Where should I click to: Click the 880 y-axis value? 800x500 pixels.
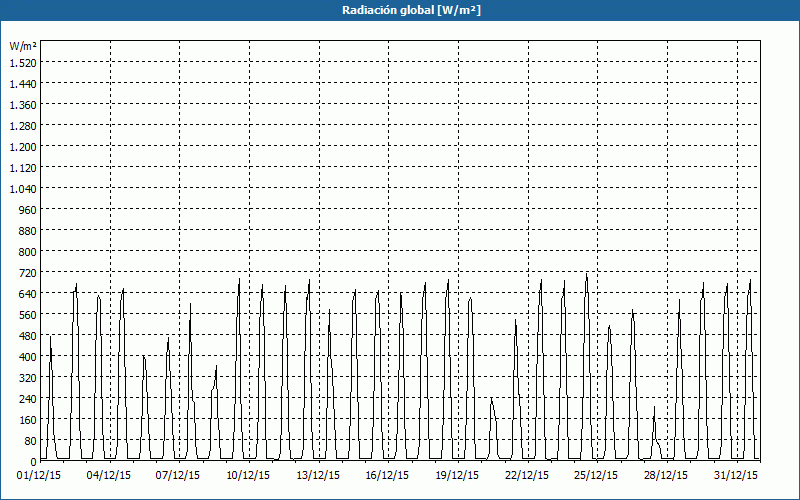point(28,231)
